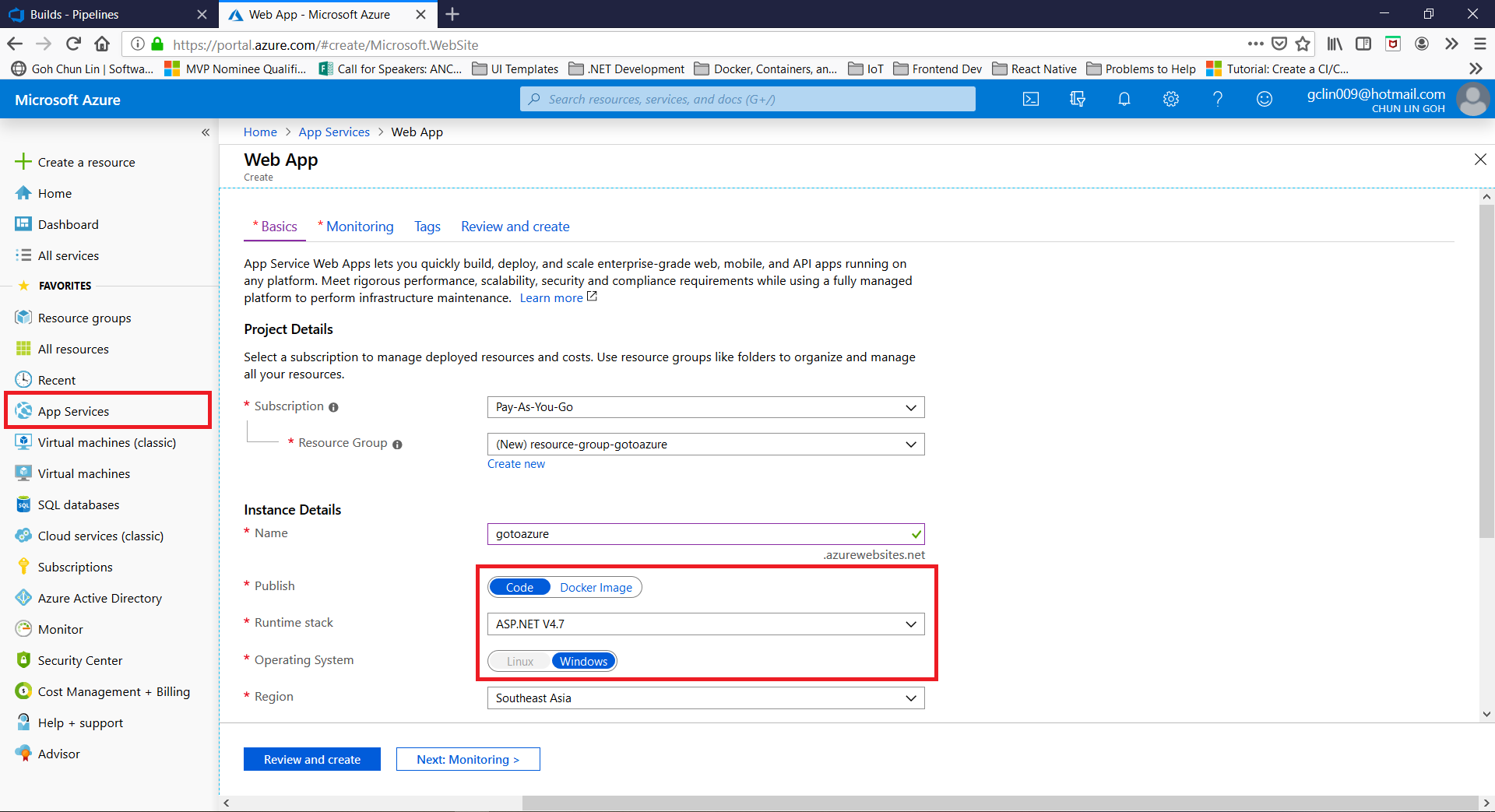1495x812 pixels.
Task: Open Virtual machines (classic) icon
Action: (x=23, y=442)
